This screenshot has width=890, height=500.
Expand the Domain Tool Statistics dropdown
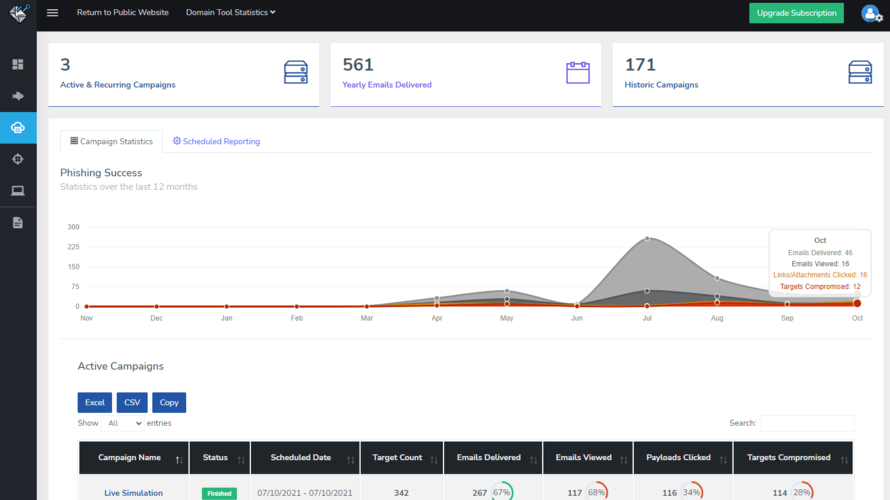pyautogui.click(x=231, y=13)
